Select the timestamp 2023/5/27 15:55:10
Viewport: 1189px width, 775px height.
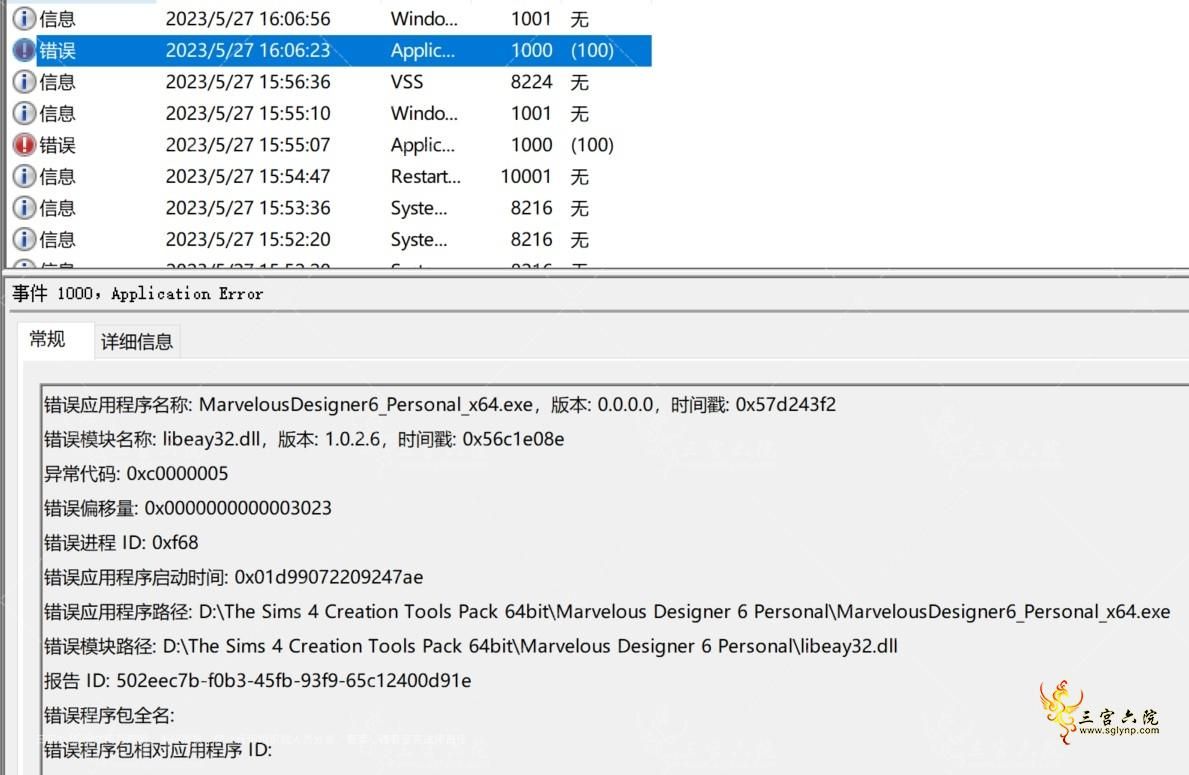coord(248,113)
